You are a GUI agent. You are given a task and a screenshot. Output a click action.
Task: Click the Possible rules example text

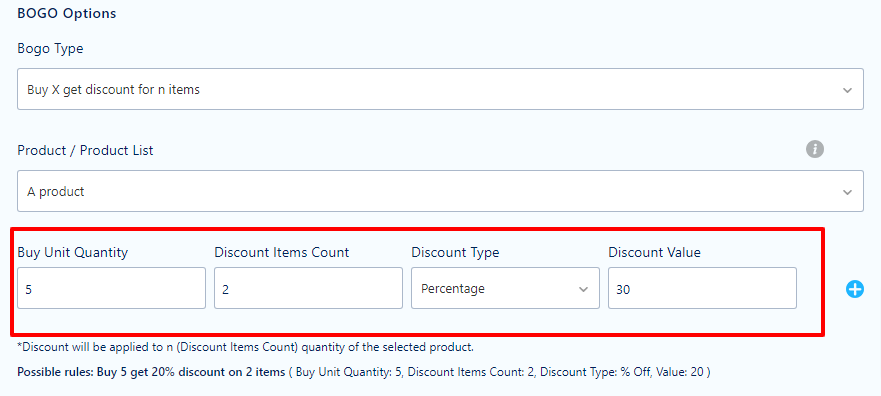364,372
